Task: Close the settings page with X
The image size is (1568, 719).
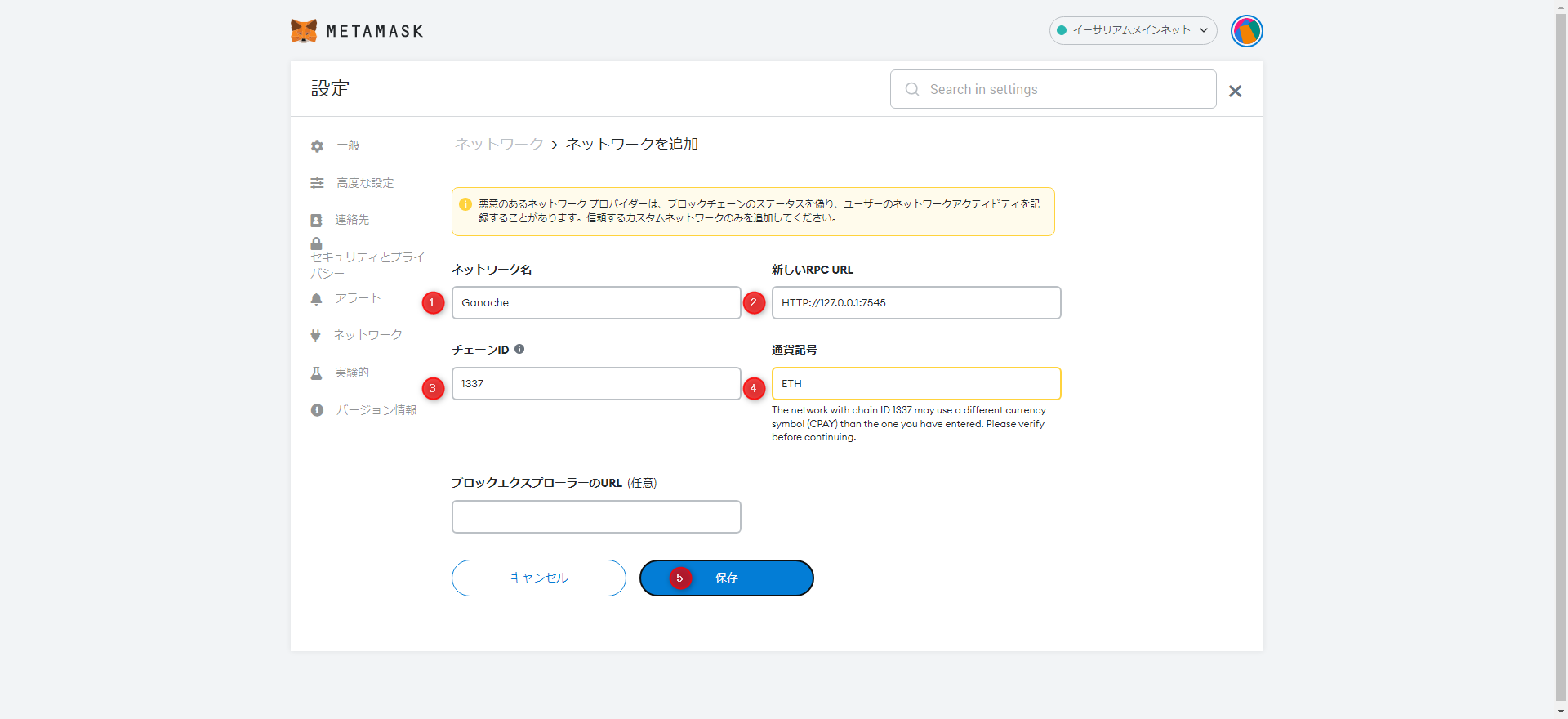Action: [1235, 91]
